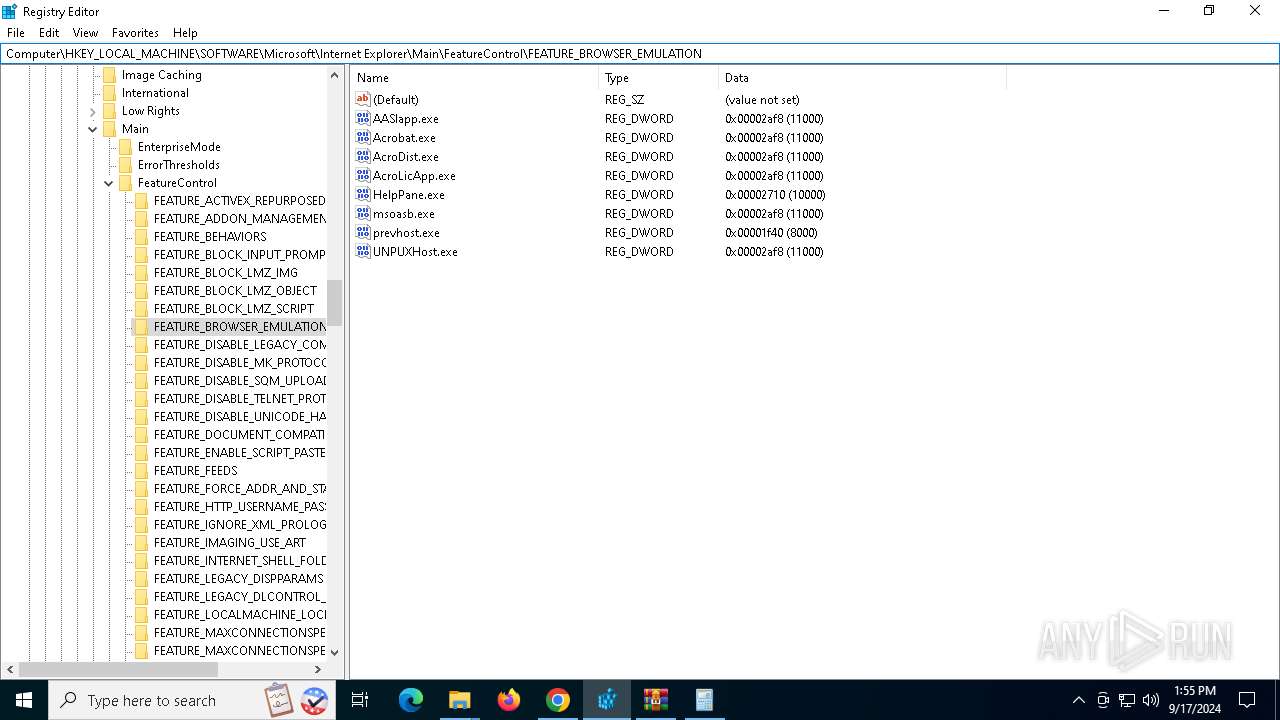The height and width of the screenshot is (720, 1280).
Task: Open the View menu
Action: pos(86,33)
